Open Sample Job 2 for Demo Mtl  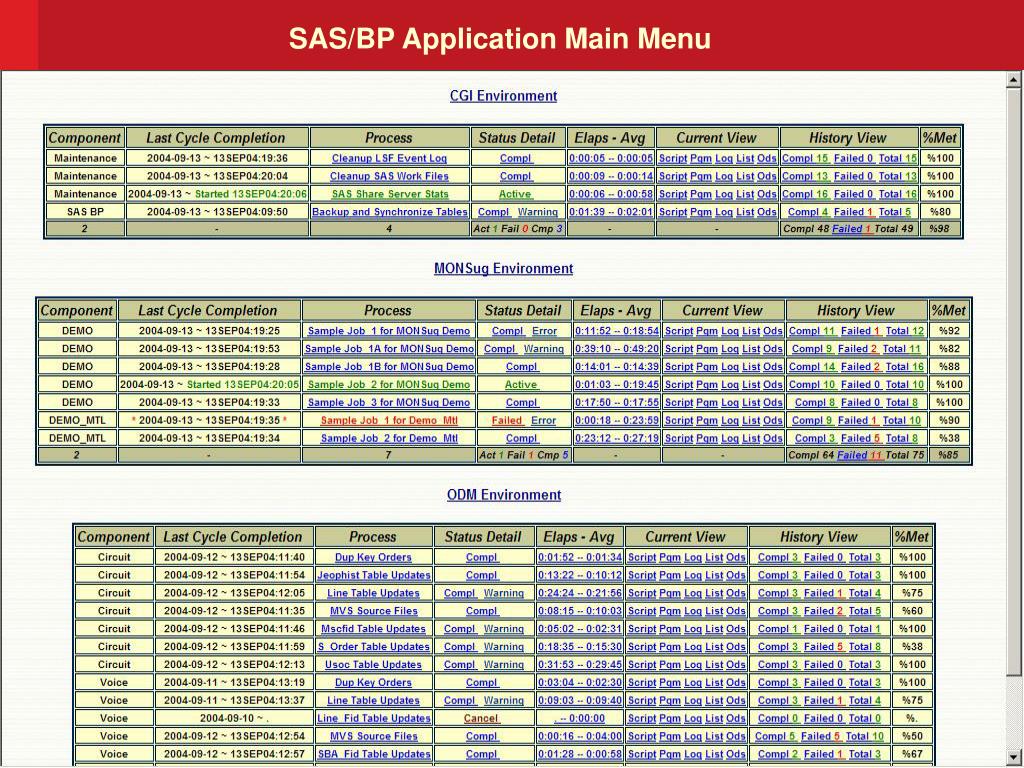coord(389,438)
